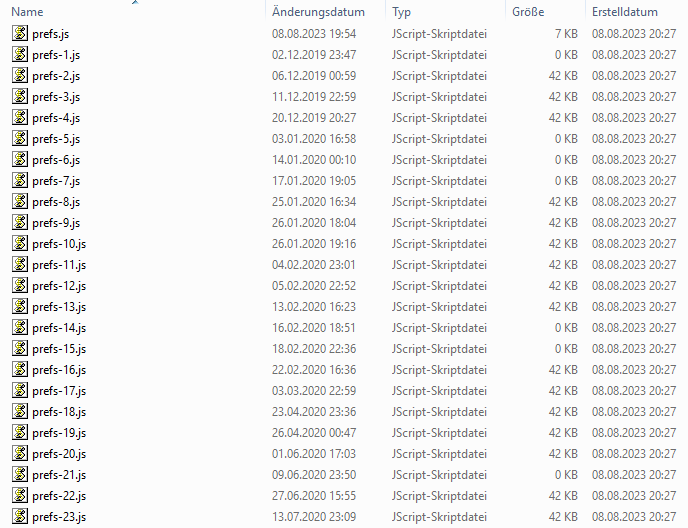The image size is (688, 528).
Task: Click the script icon of prefs-5.js
Action: [x=20, y=138]
